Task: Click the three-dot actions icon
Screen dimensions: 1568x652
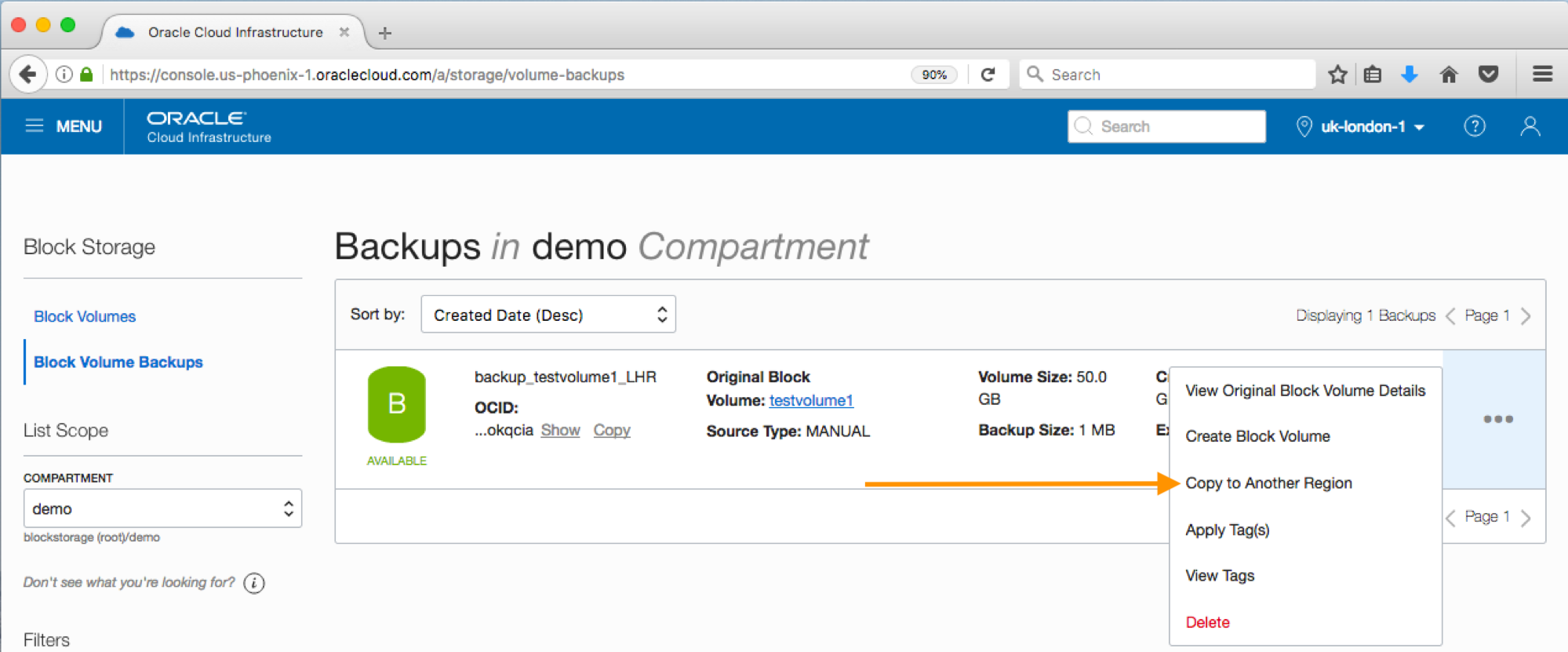Action: click(x=1497, y=419)
